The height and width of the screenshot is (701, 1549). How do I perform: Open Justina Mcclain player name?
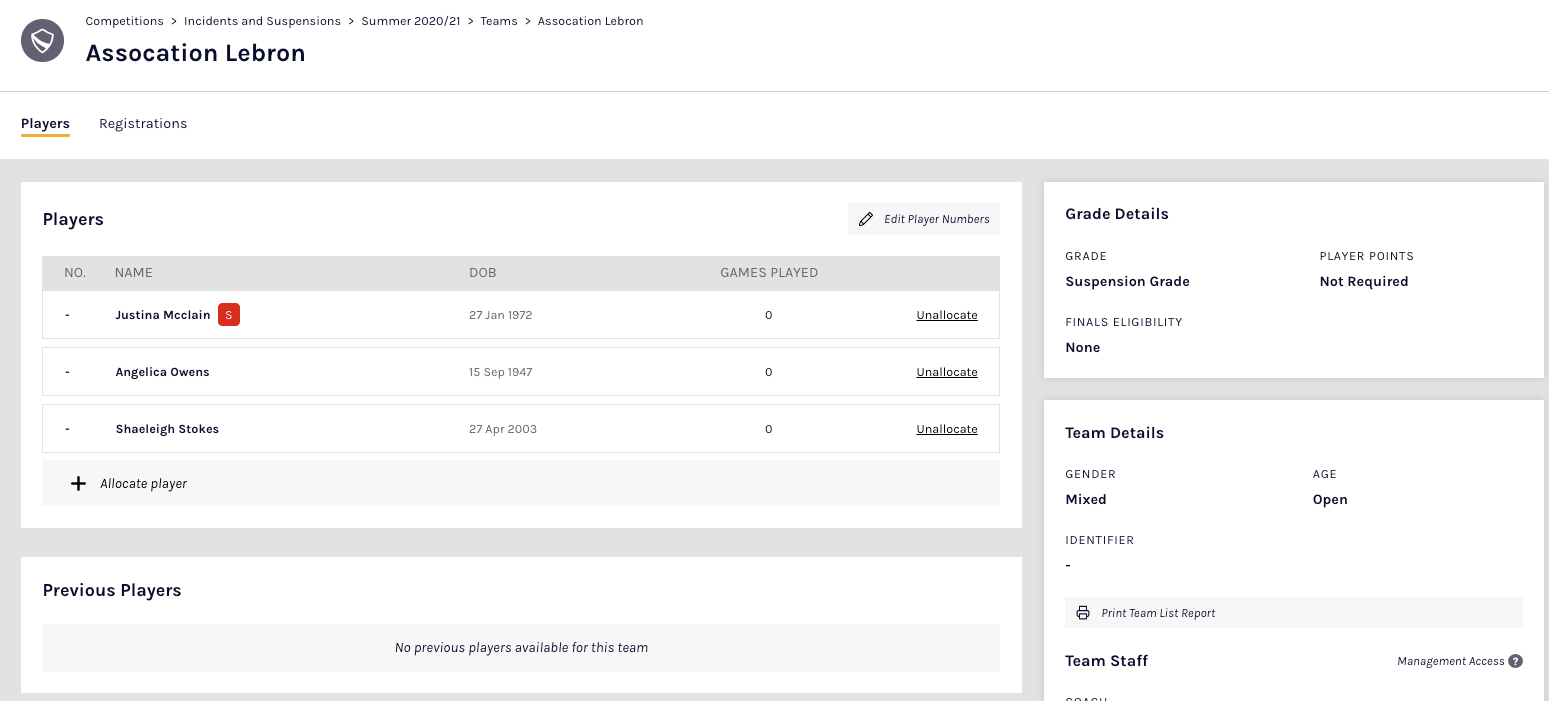click(x=163, y=315)
